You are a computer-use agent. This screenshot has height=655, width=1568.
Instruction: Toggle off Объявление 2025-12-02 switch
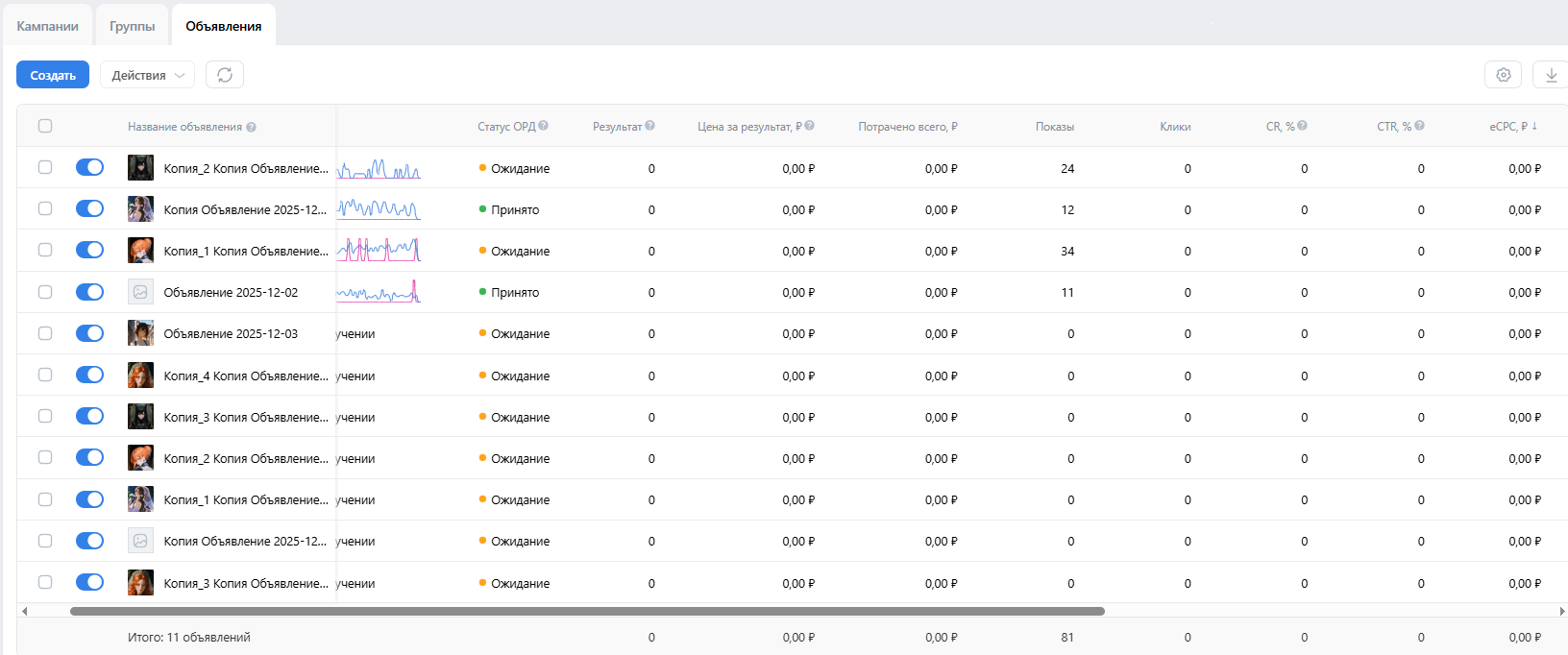coord(89,292)
